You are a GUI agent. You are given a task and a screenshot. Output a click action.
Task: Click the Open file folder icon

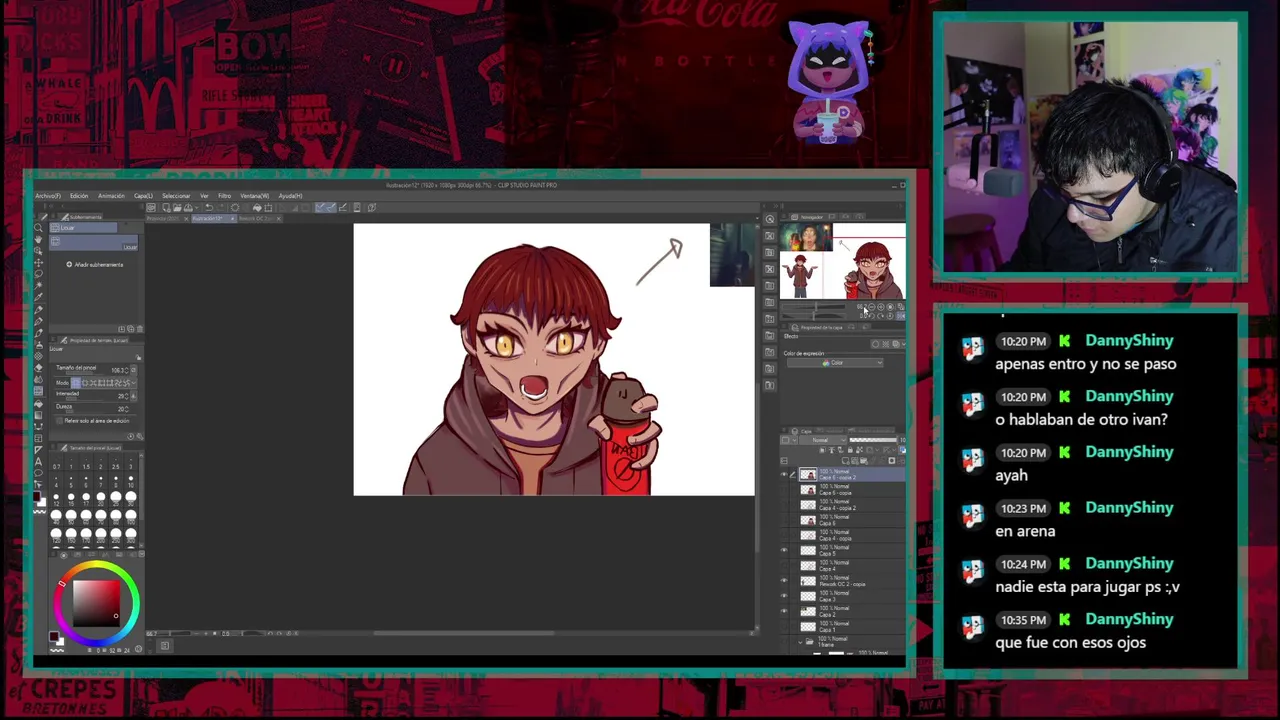(177, 207)
